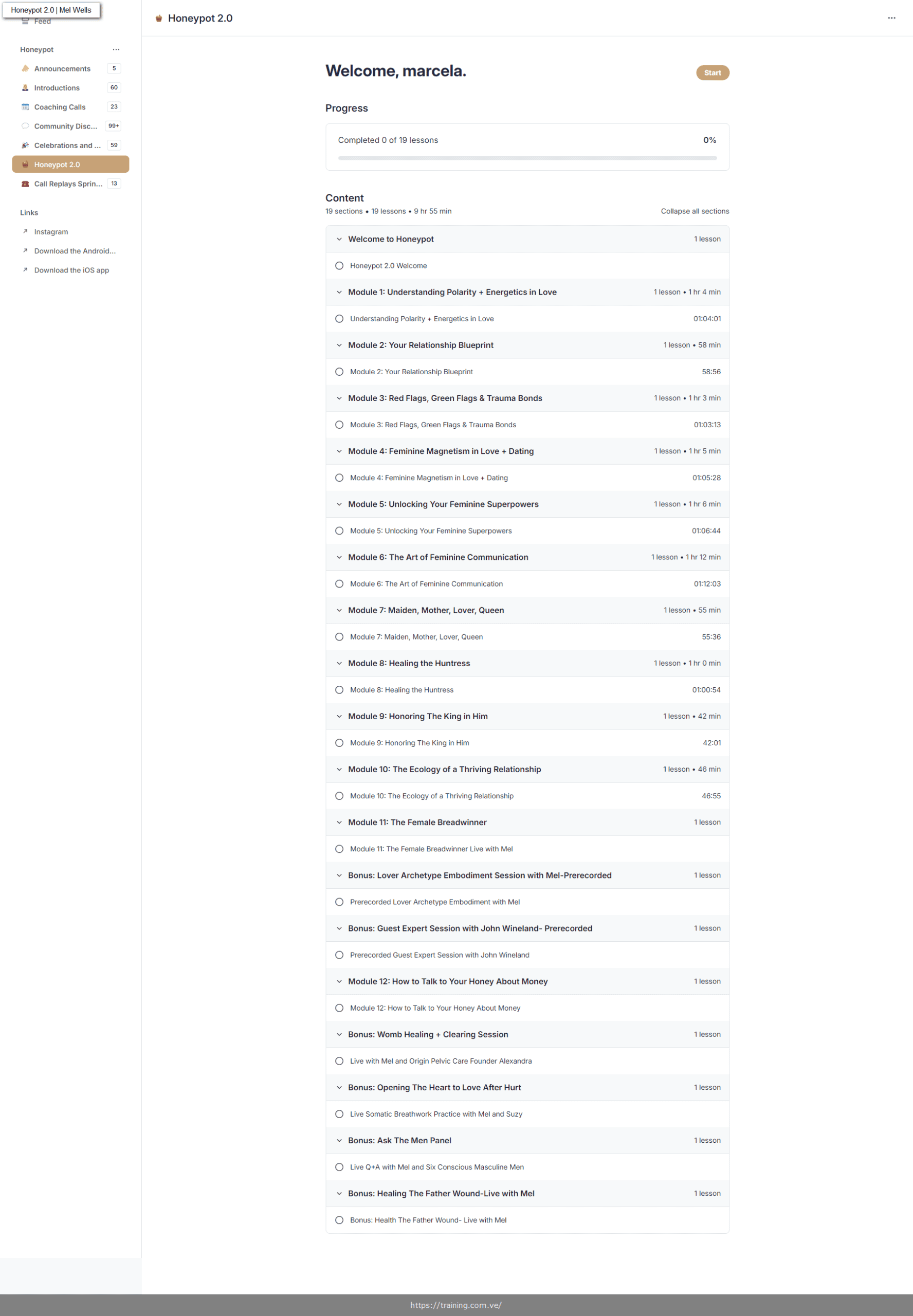Click the Announcements megaphone icon in sidebar
913x1316 pixels.
[x=25, y=69]
